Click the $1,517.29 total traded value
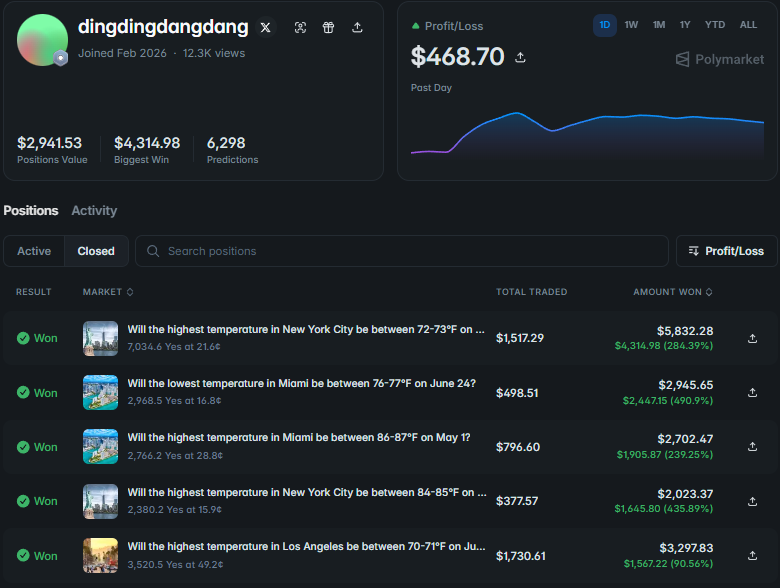780x588 pixels. coord(520,338)
